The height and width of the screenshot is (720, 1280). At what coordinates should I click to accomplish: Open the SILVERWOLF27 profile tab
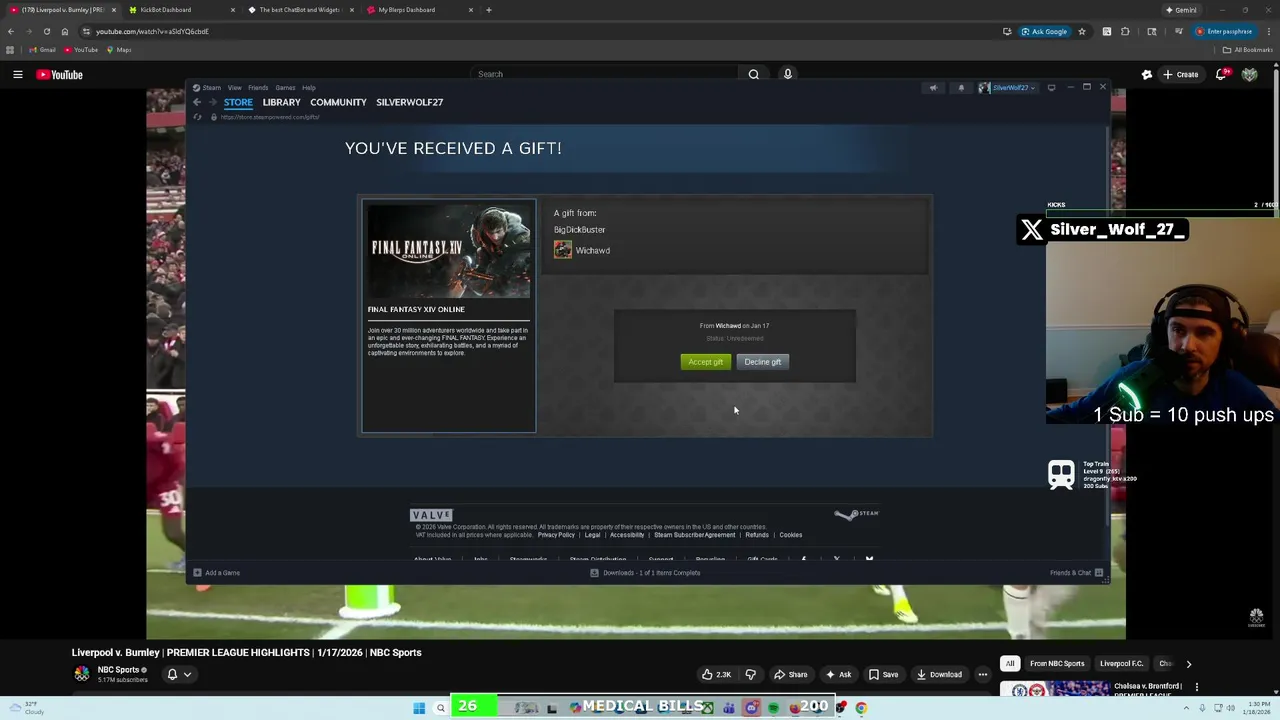[x=409, y=102]
